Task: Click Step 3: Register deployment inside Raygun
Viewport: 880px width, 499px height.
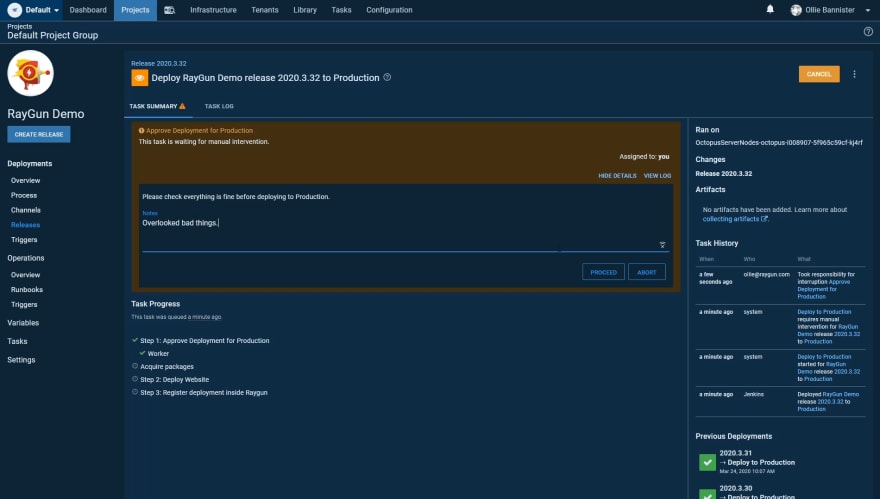Action: pos(199,392)
